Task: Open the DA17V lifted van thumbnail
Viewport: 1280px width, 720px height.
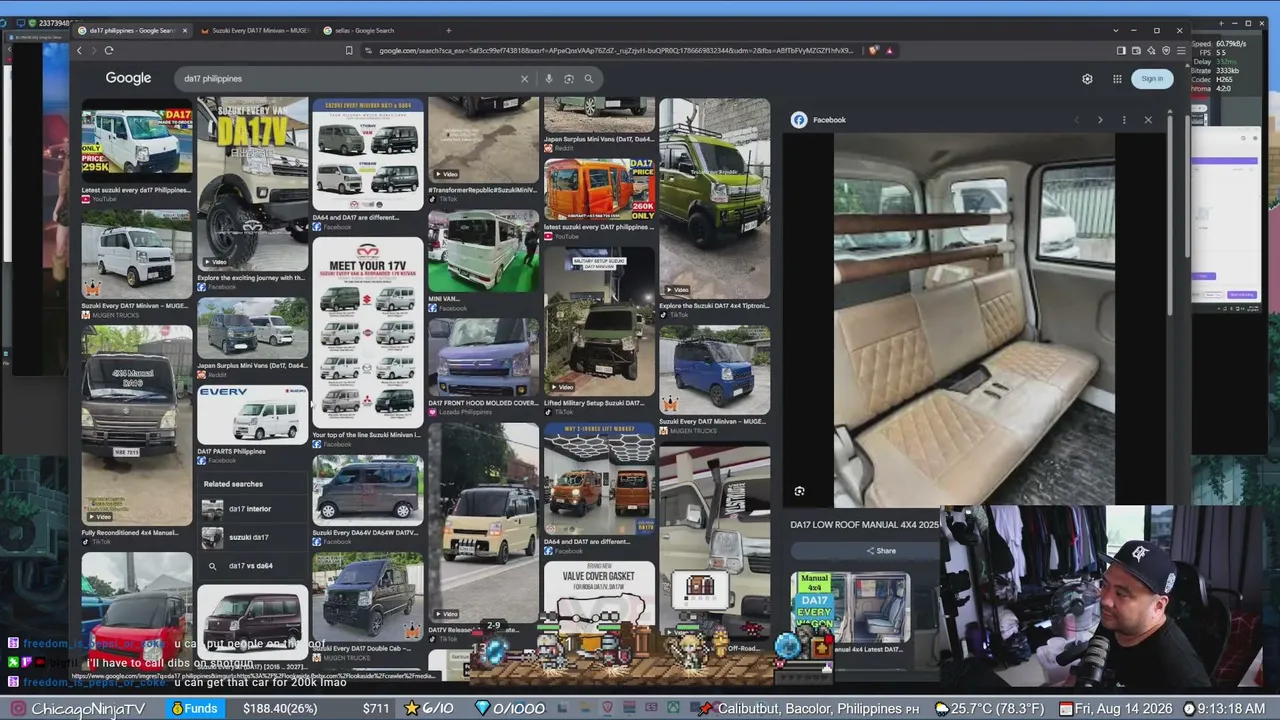Action: (253, 183)
